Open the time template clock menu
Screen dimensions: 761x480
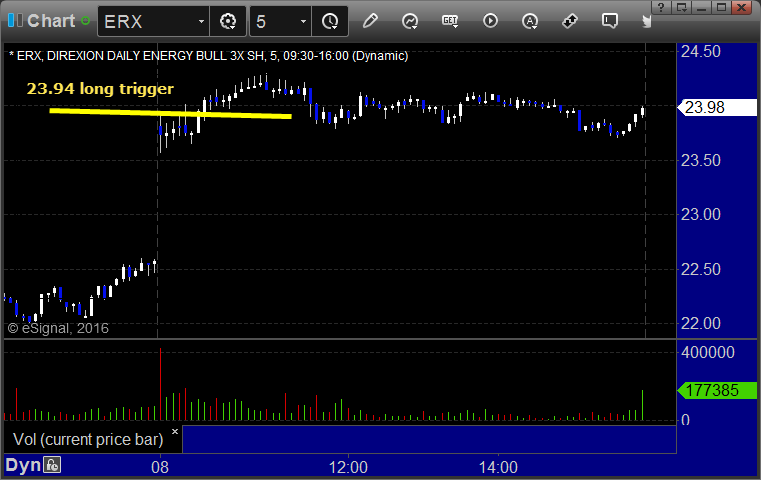[x=330, y=21]
